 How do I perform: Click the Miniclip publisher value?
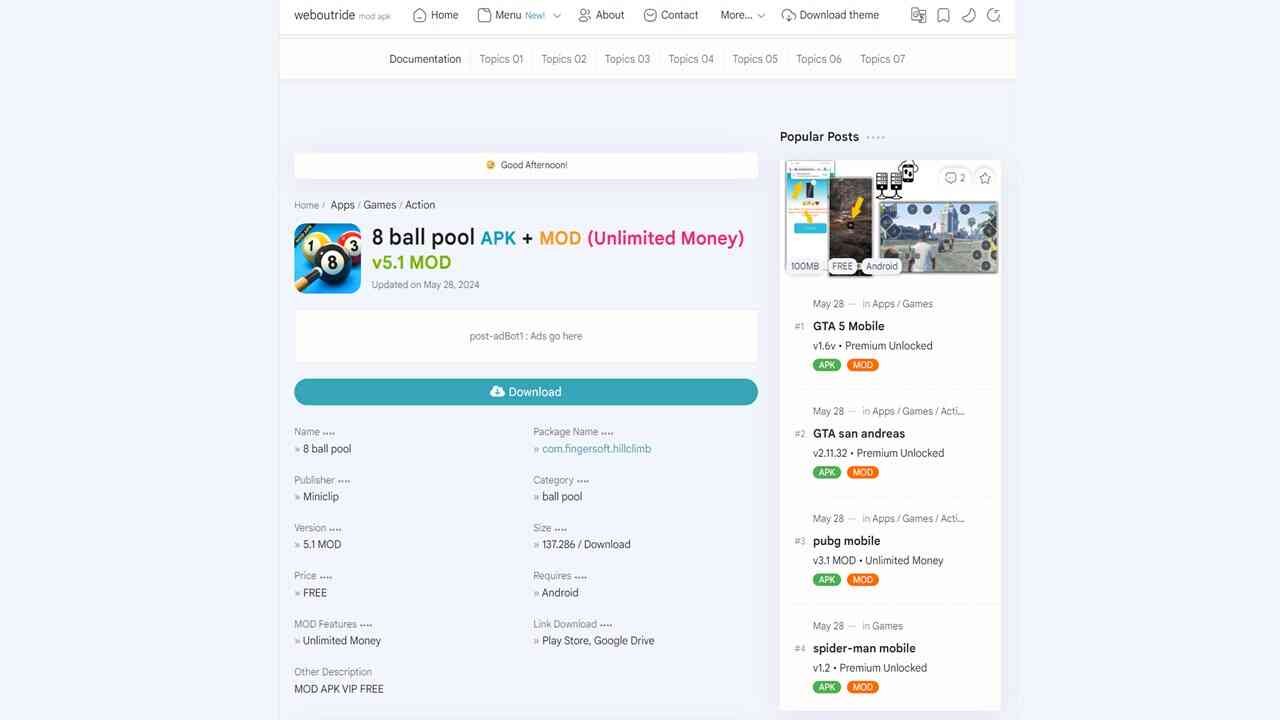coord(321,497)
